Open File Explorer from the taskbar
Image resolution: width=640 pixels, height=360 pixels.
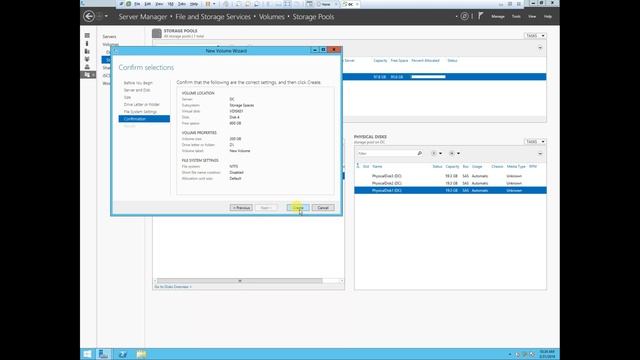coord(141,354)
